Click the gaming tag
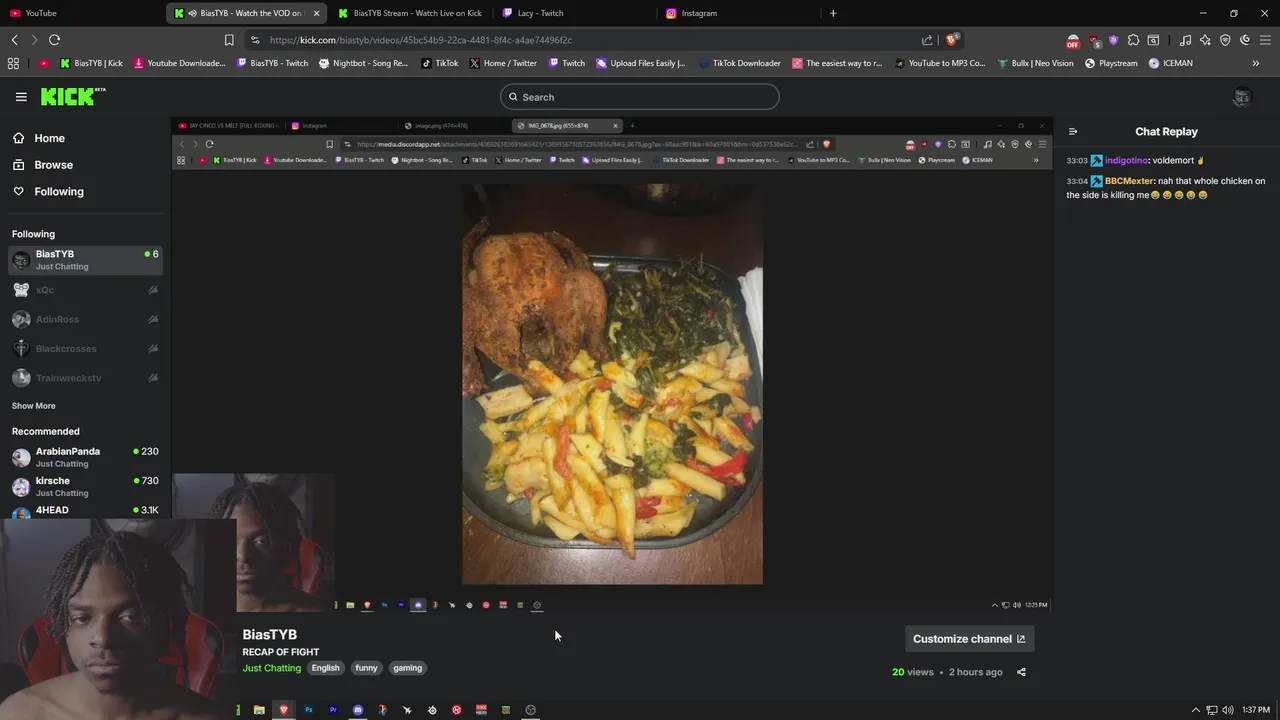Screen dimensions: 1280x720 pyautogui.click(x=407, y=668)
